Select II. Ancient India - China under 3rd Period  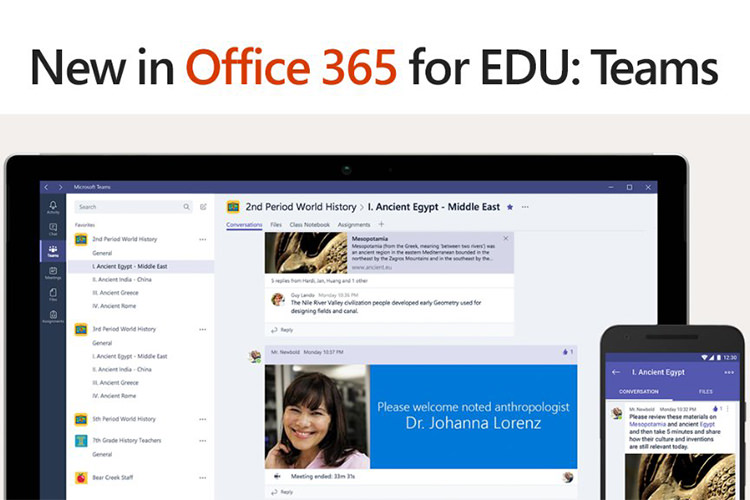122,369
